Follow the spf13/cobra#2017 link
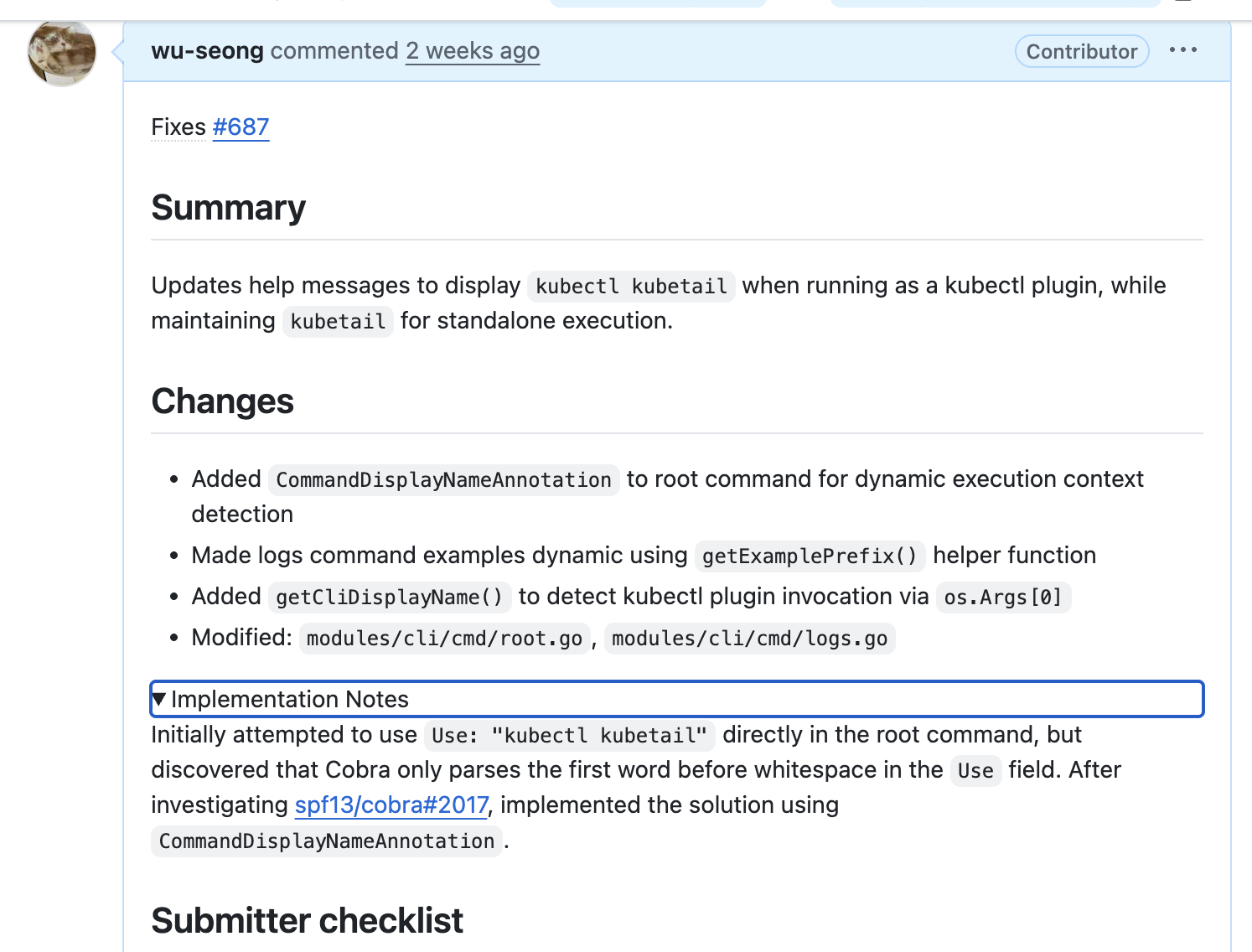The height and width of the screenshot is (952, 1252). (391, 805)
